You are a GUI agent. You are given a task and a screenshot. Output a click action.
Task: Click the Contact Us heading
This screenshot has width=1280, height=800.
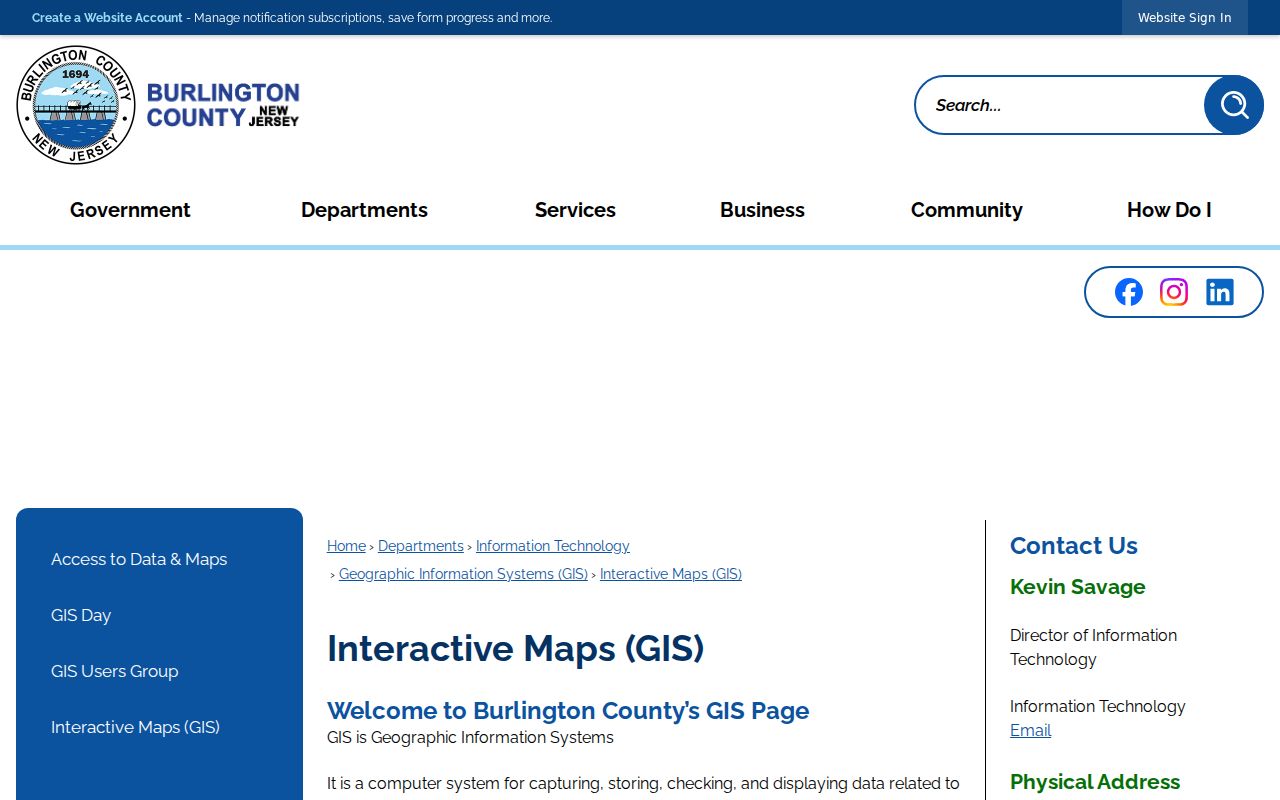tap(1074, 546)
